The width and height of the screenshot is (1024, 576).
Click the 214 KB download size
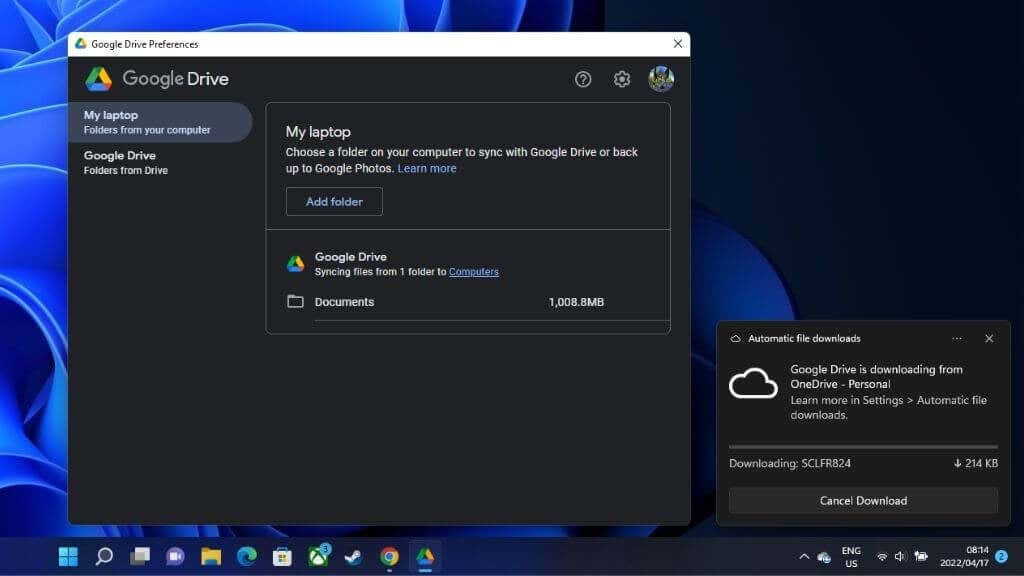[976, 463]
